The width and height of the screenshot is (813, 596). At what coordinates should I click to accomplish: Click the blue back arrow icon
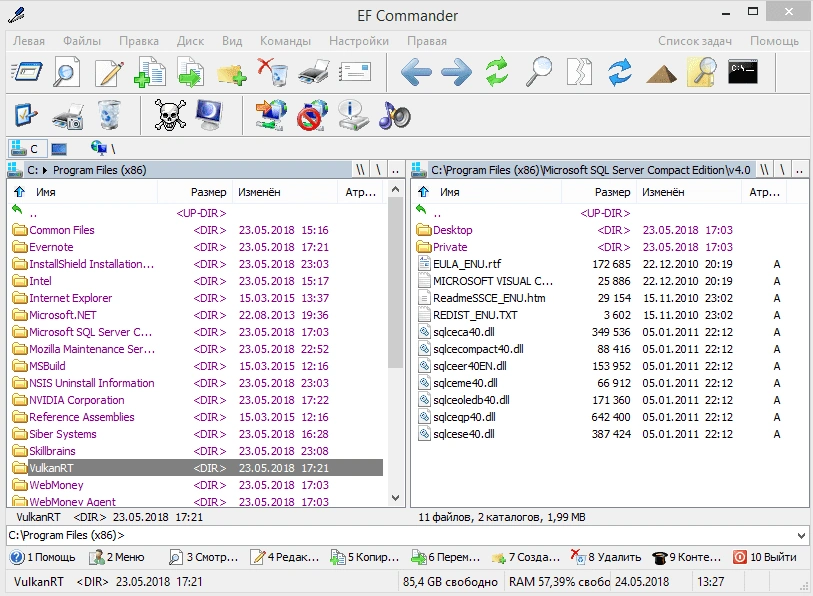tap(416, 72)
